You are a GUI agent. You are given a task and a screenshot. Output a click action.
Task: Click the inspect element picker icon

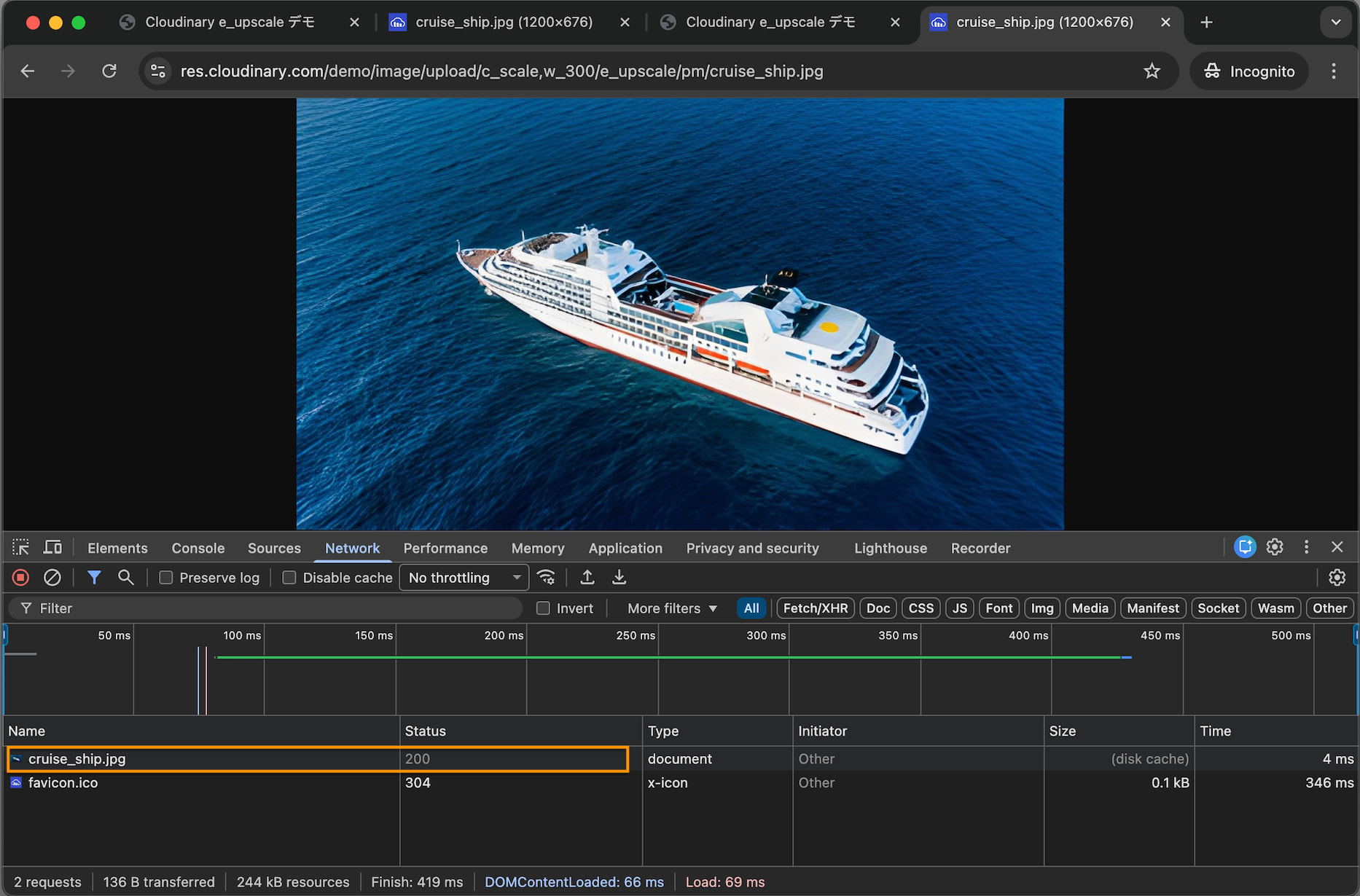pyautogui.click(x=20, y=548)
